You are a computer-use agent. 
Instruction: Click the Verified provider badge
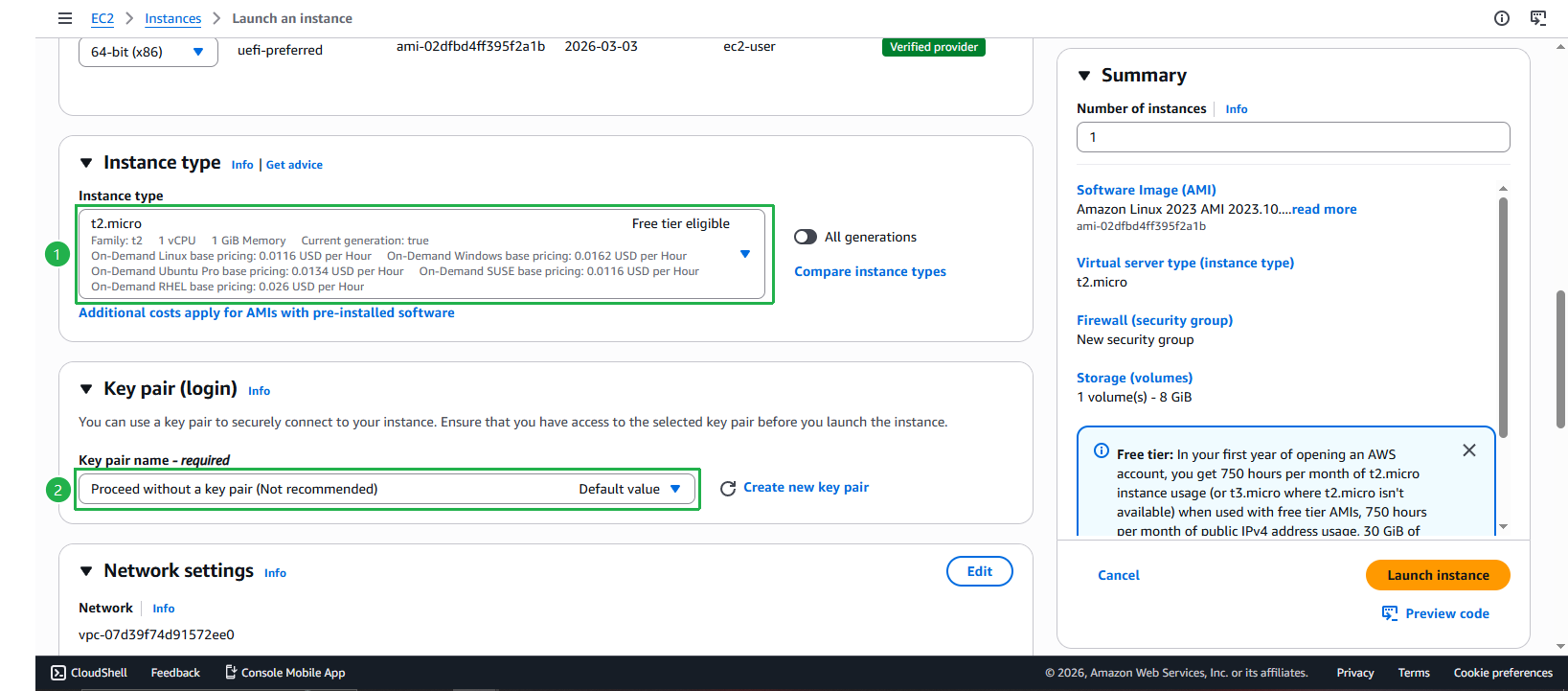point(934,47)
